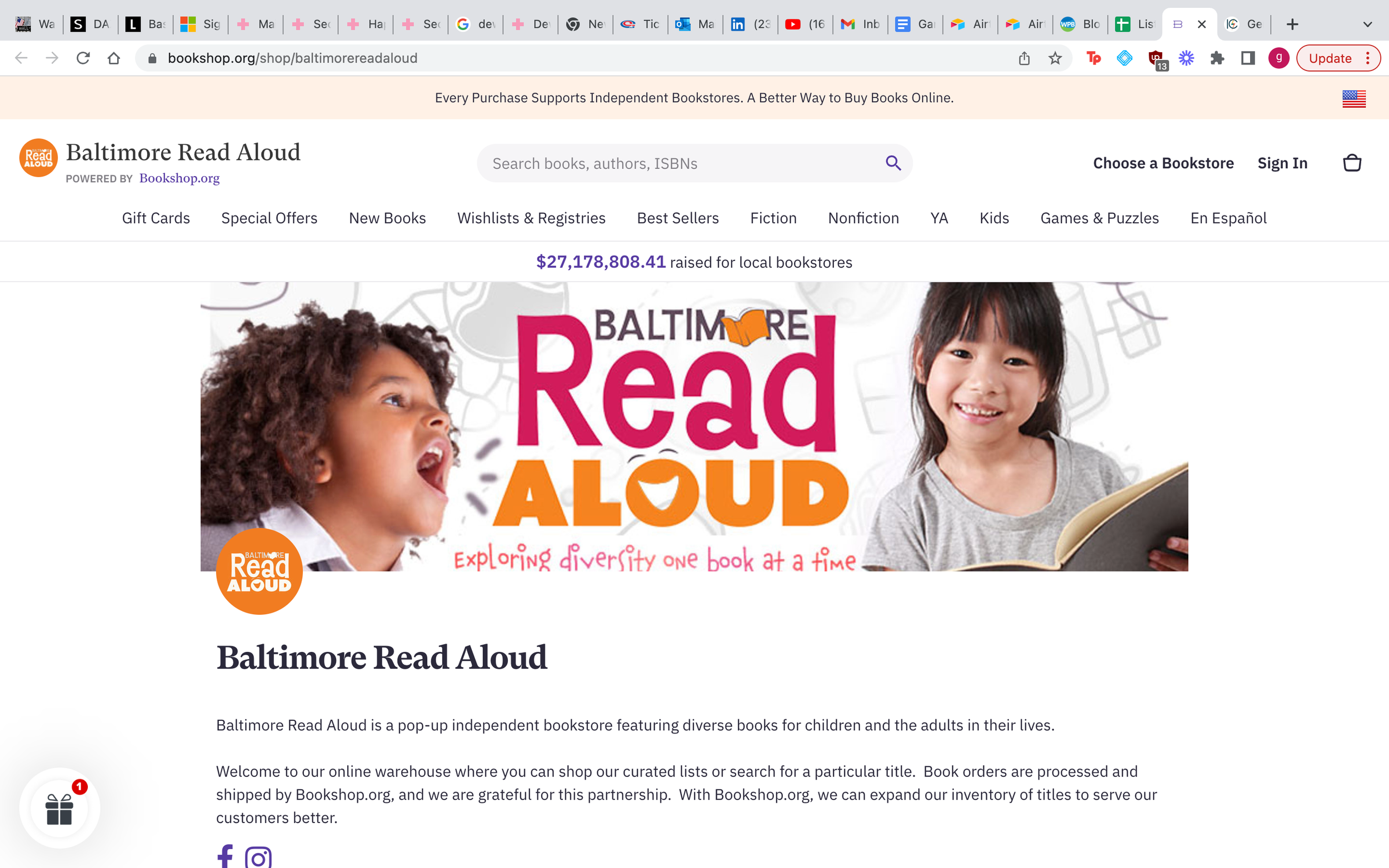Viewport: 1389px width, 868px height.
Task: Open Baltimore Read Aloud's Instagram page
Action: [x=258, y=857]
